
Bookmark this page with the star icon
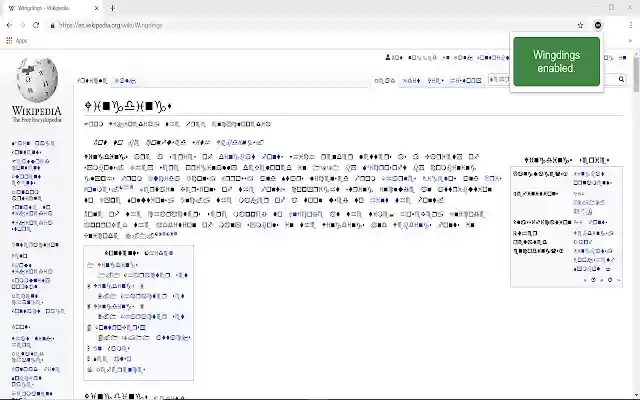coord(580,25)
